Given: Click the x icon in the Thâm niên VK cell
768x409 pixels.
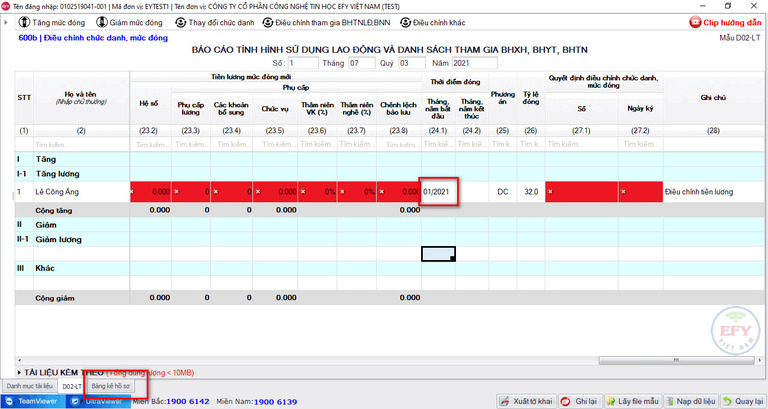Looking at the screenshot, I should (303, 192).
